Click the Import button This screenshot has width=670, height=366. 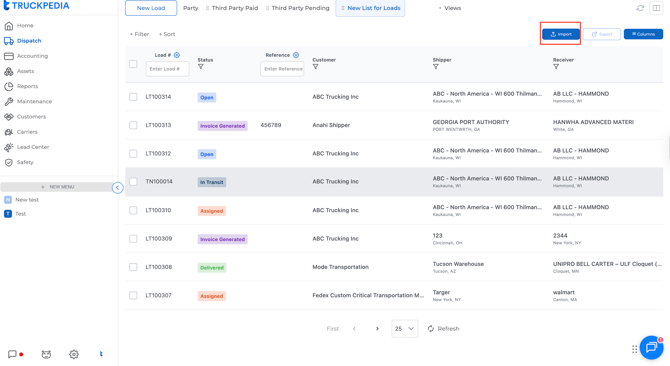click(561, 34)
